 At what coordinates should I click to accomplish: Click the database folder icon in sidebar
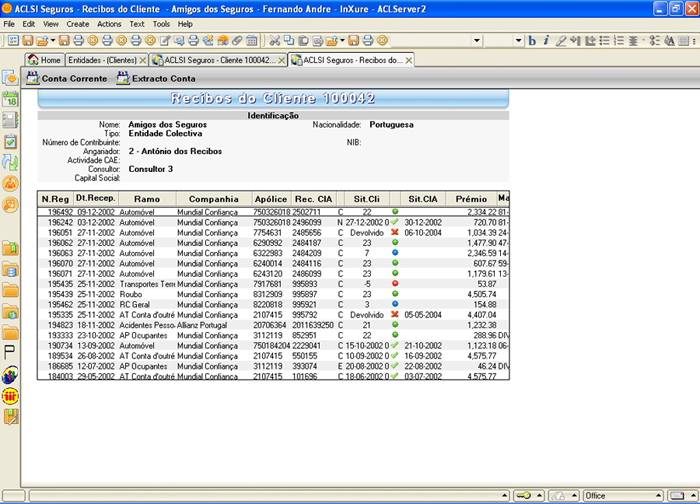[11, 269]
